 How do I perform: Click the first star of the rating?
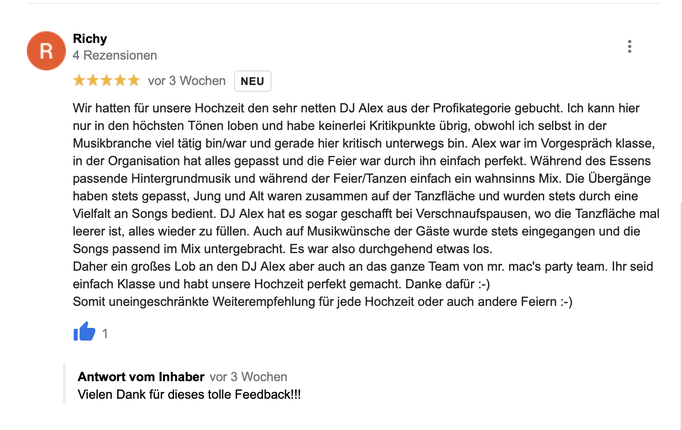click(79, 80)
